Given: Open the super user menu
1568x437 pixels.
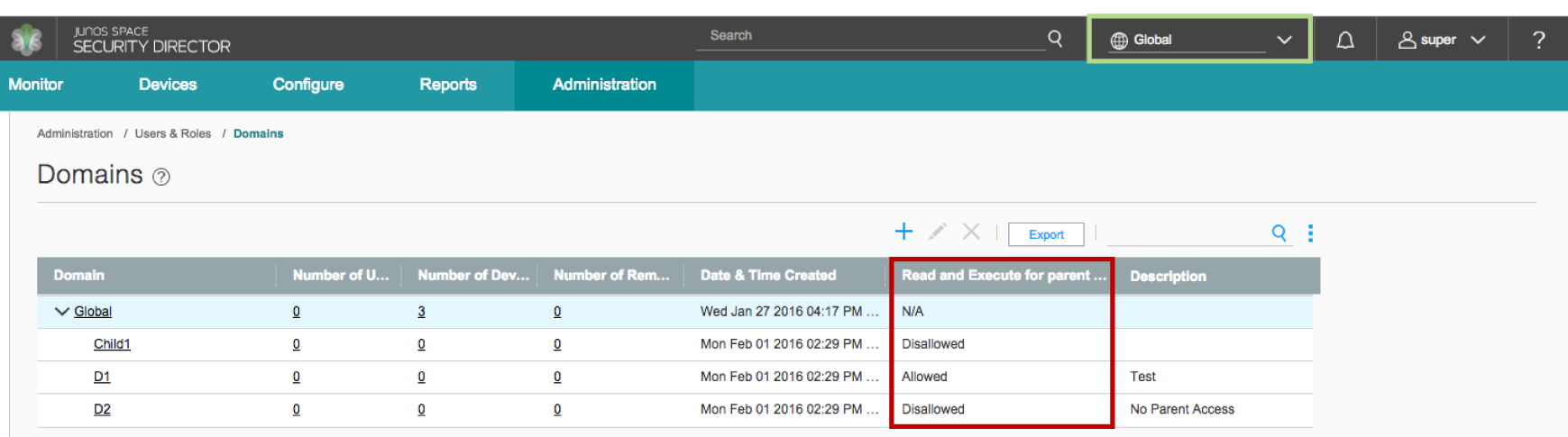Looking at the screenshot, I should [1441, 41].
